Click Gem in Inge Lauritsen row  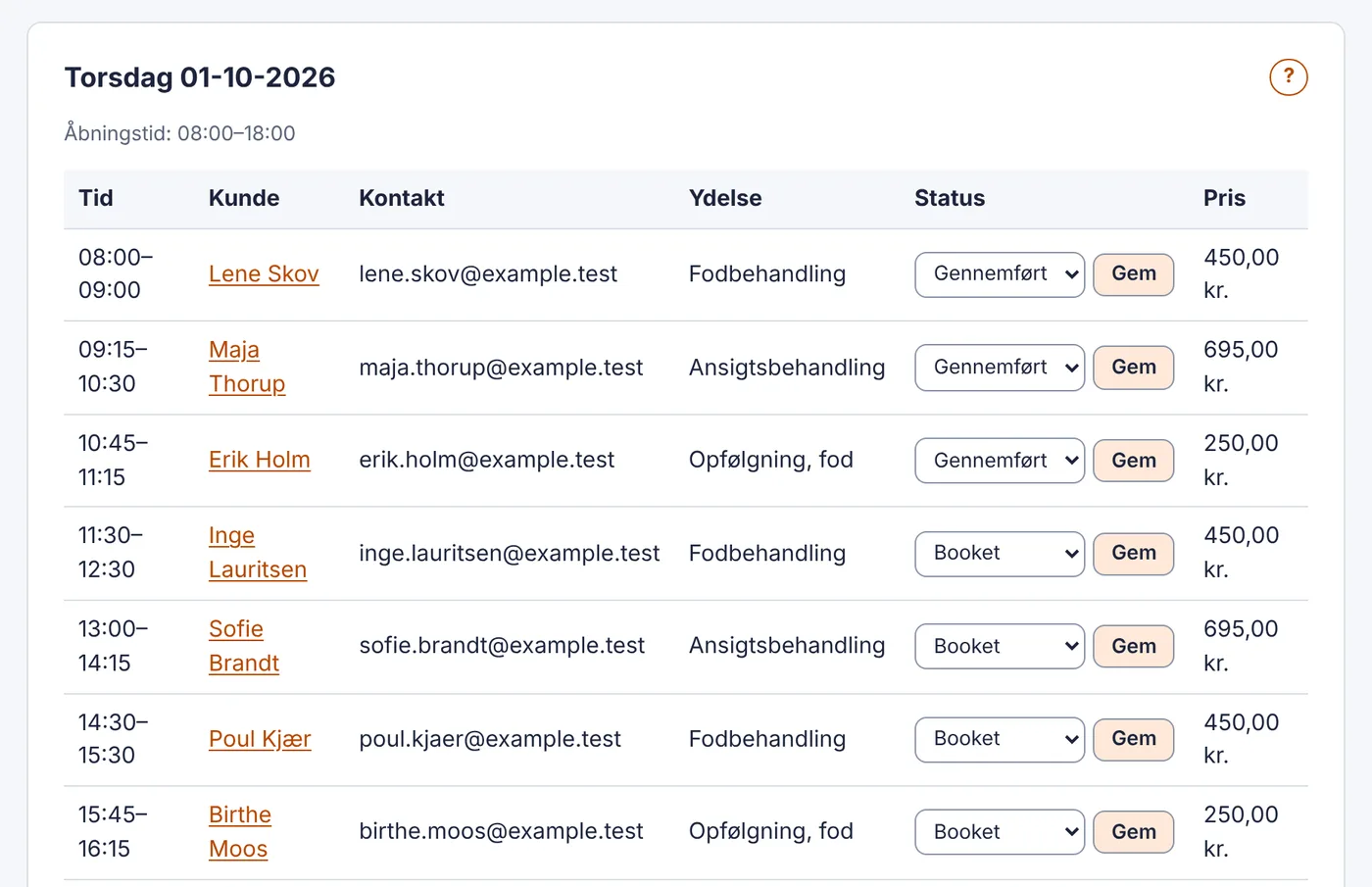point(1134,554)
